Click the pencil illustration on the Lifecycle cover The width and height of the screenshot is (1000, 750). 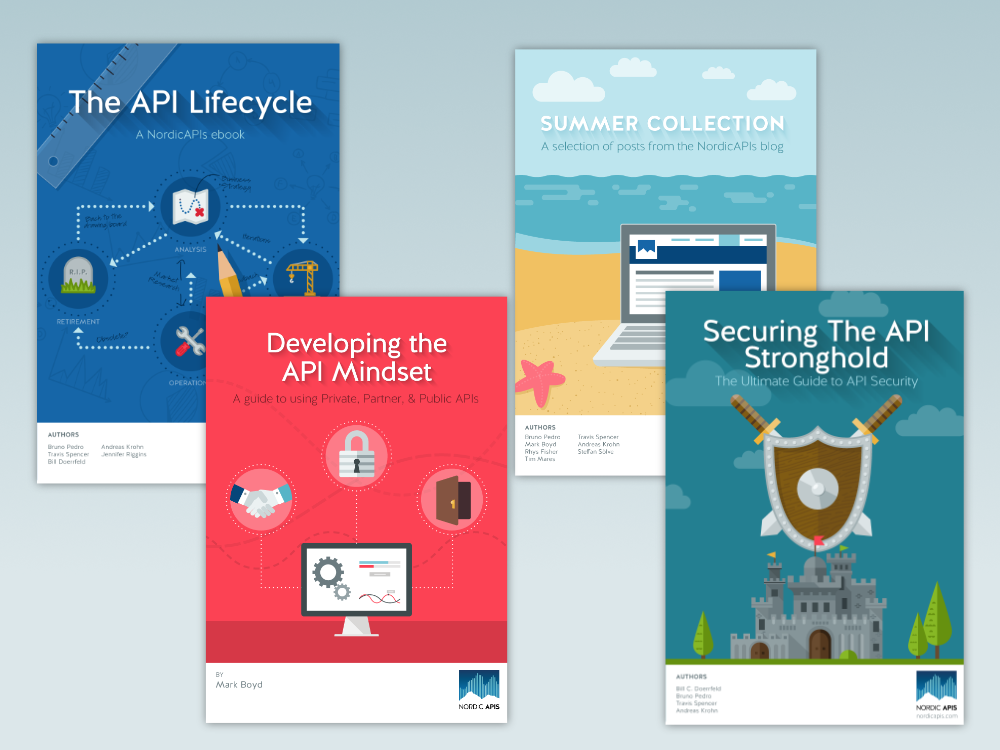[x=228, y=270]
